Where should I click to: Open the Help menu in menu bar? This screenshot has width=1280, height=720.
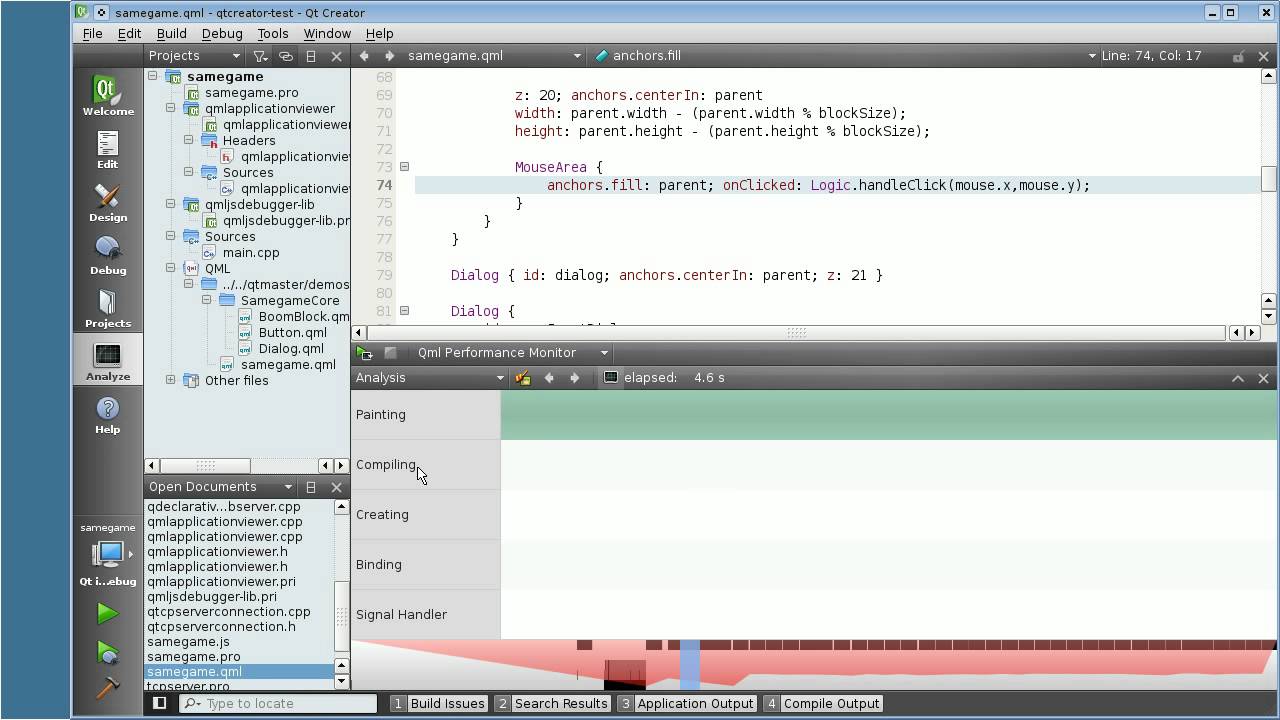pyautogui.click(x=379, y=33)
